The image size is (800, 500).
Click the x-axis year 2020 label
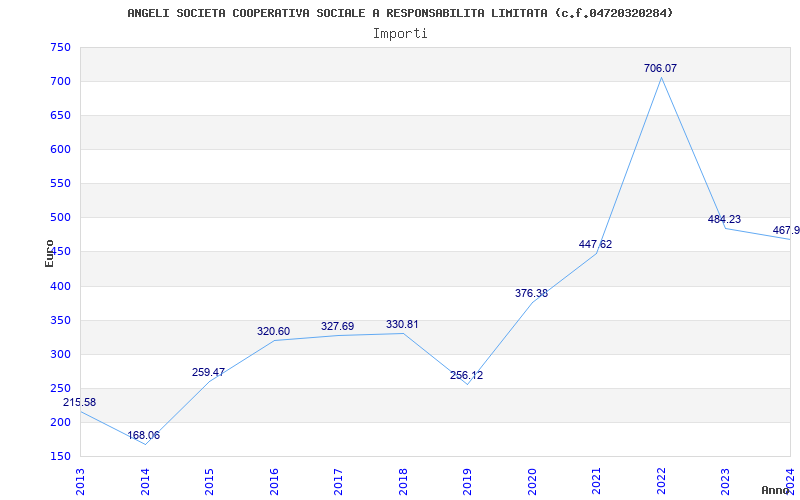[532, 481]
